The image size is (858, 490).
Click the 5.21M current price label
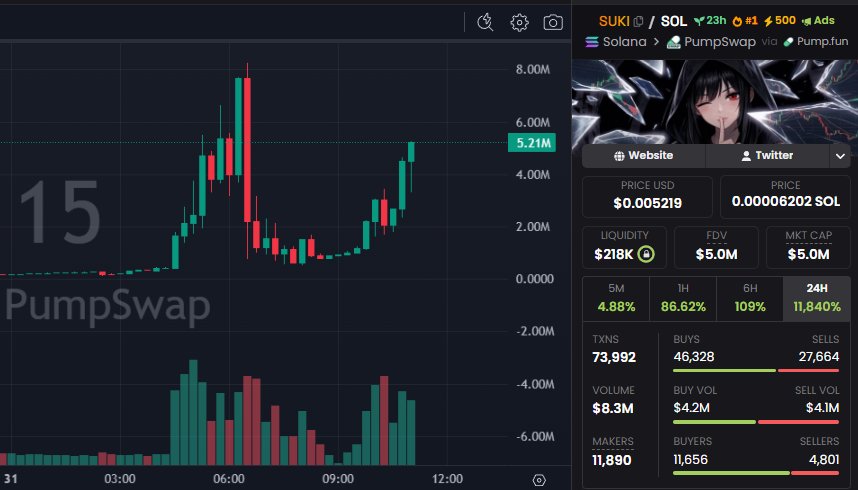[x=534, y=143]
